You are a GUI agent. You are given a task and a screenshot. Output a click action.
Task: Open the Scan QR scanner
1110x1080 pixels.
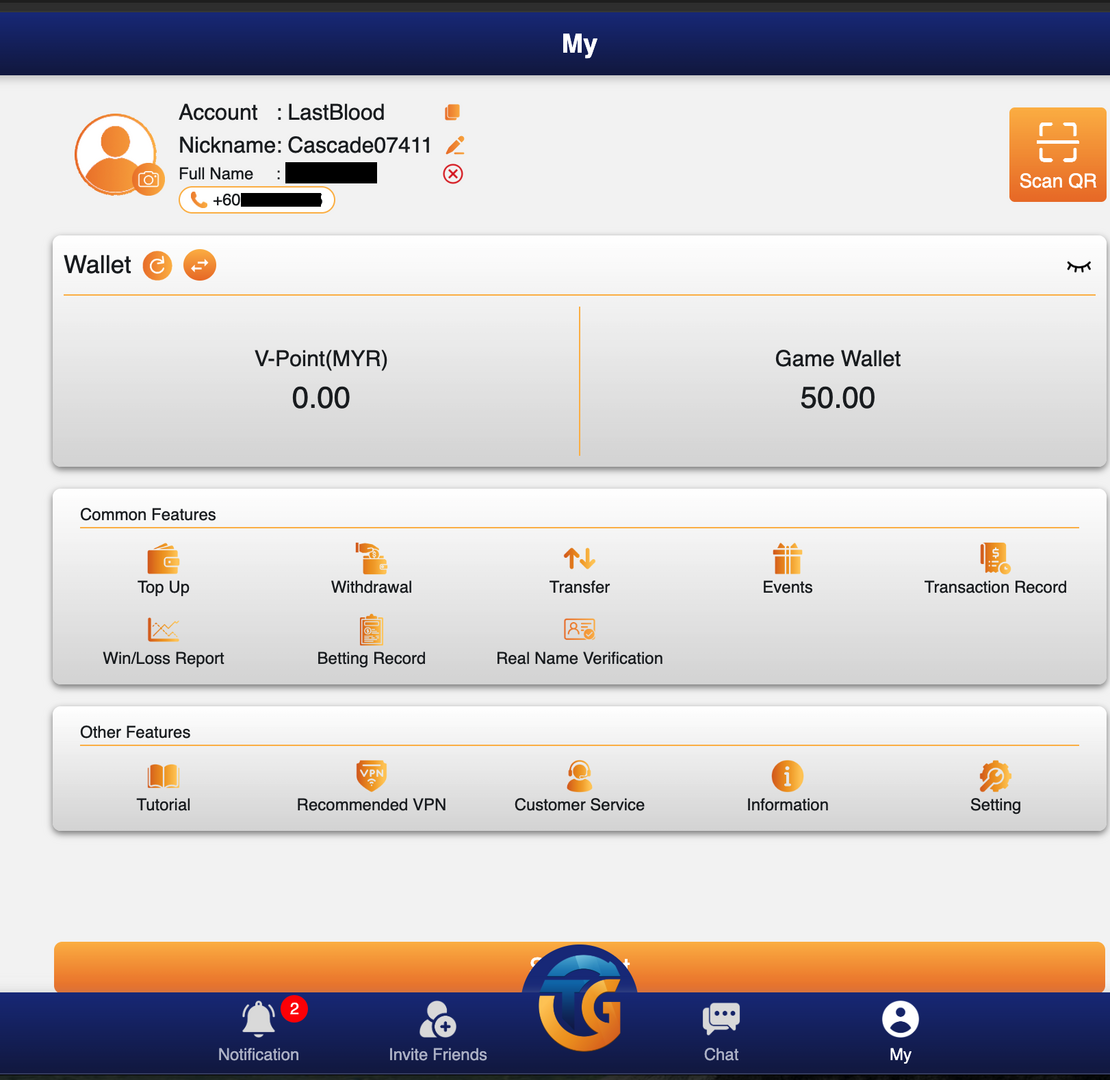tap(1057, 154)
